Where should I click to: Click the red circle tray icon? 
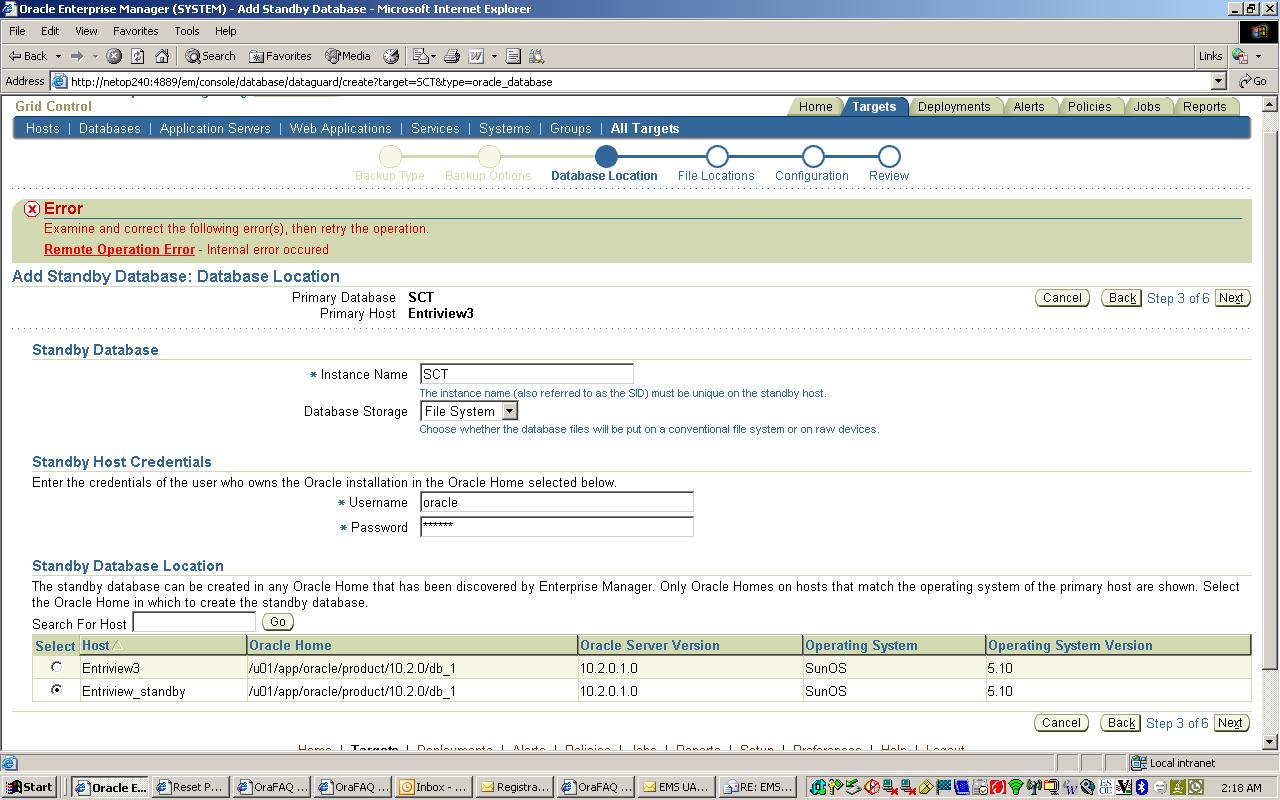click(x=998, y=787)
